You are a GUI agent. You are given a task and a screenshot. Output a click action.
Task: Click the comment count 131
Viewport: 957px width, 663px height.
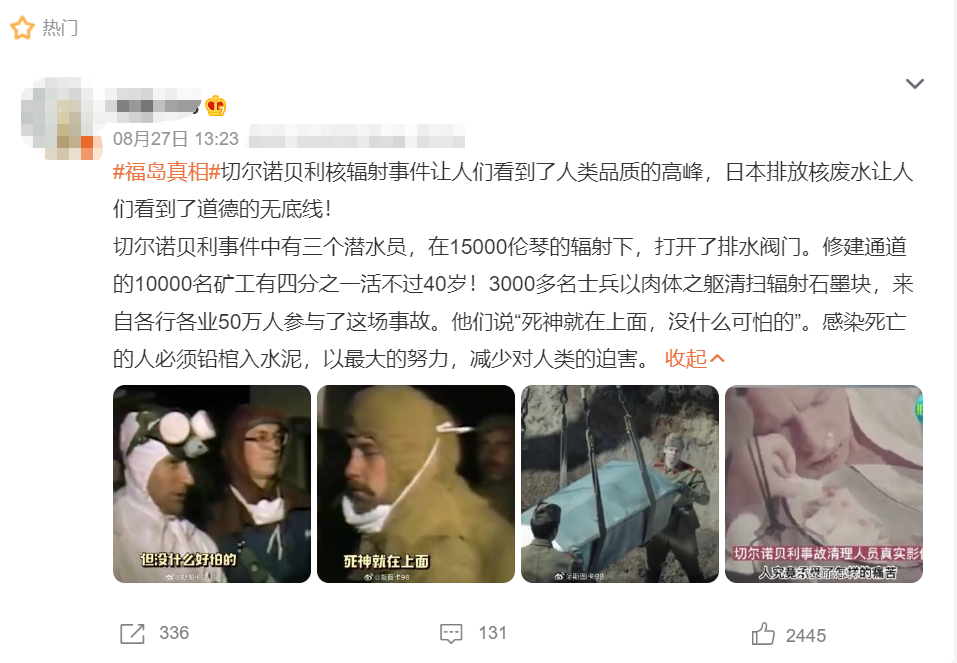(x=493, y=633)
